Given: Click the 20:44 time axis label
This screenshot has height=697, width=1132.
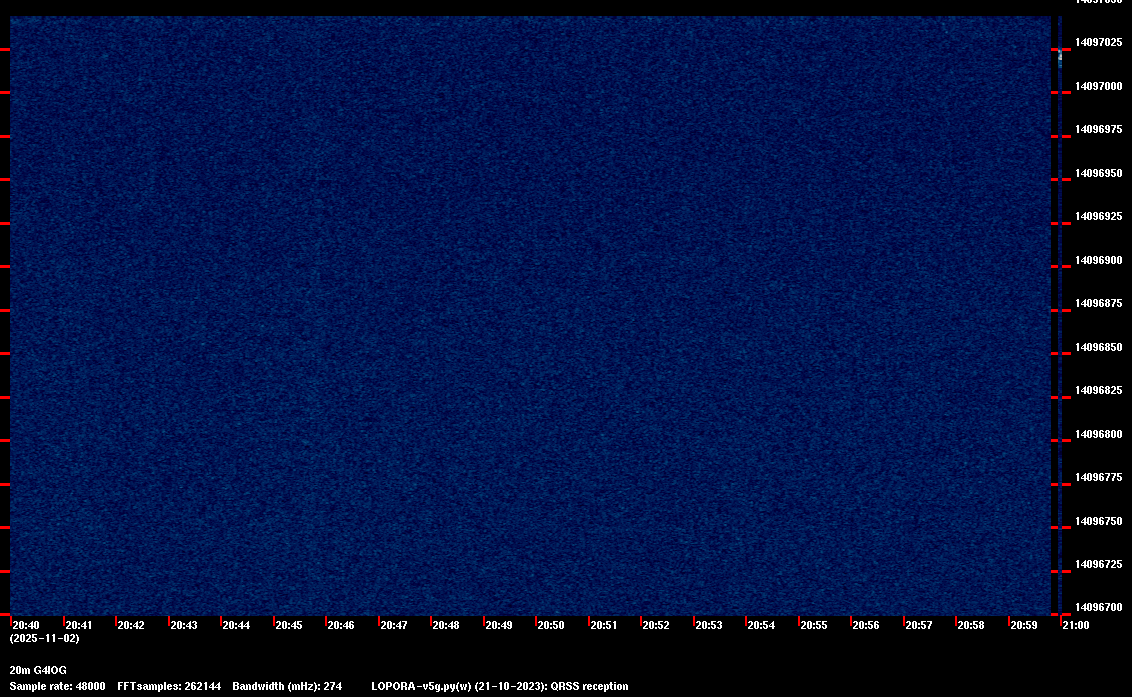Looking at the screenshot, I should [x=236, y=625].
